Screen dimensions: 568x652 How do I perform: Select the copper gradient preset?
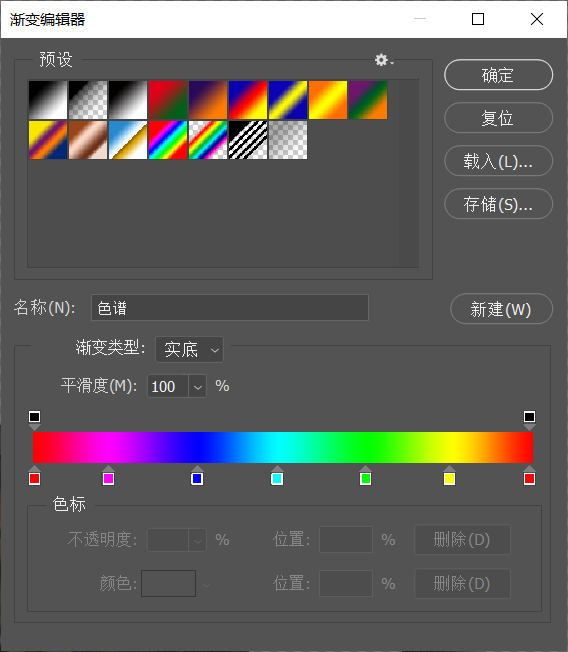tap(88, 140)
